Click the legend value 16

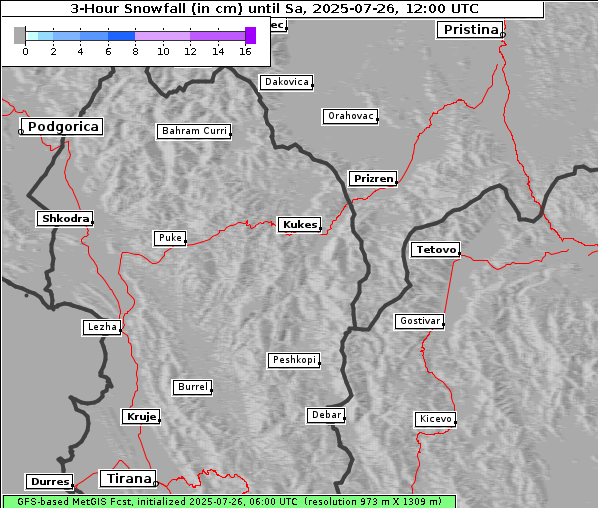tap(245, 51)
